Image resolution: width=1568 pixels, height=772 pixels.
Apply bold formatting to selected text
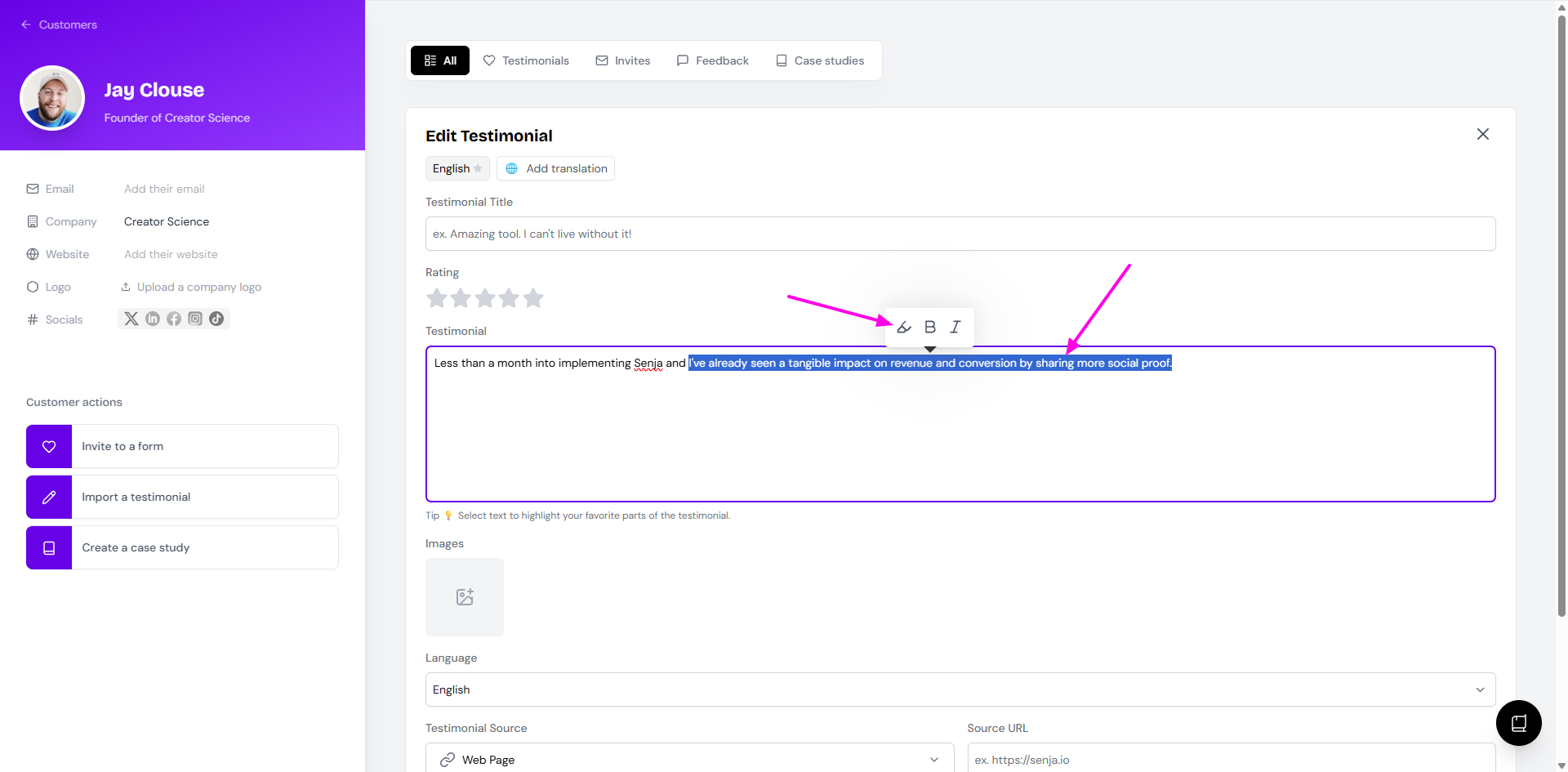pos(929,328)
